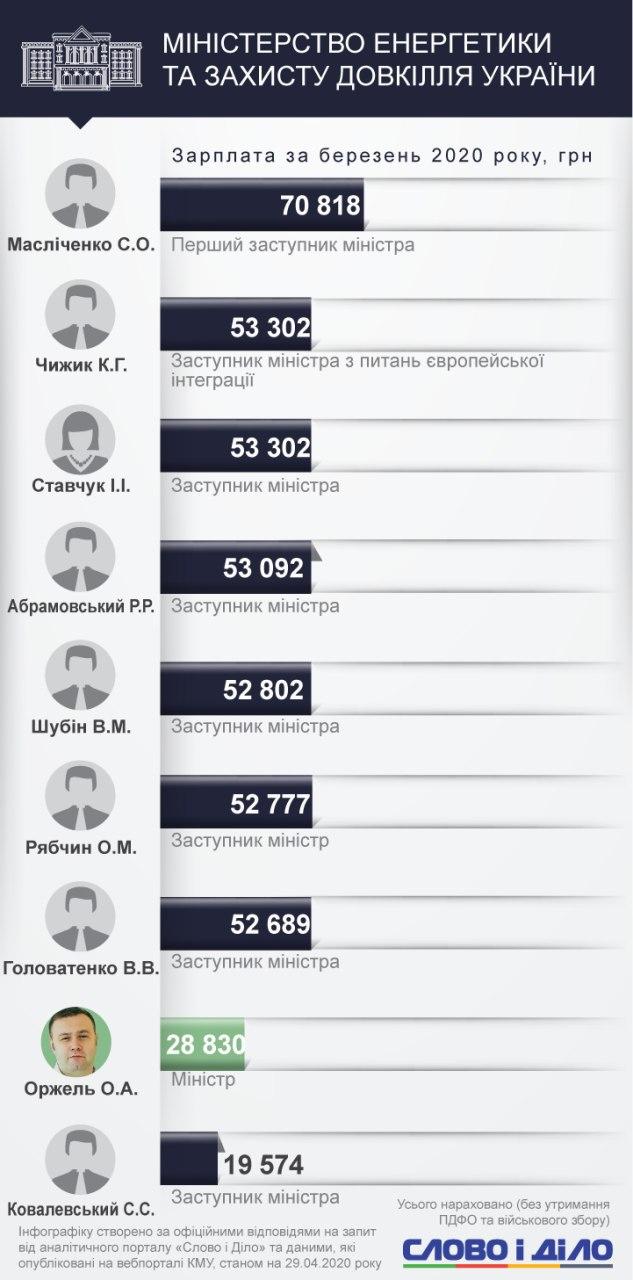This screenshot has width=633, height=1280.
Task: Click Оржель О.А. minister photo
Action: tap(81, 1039)
